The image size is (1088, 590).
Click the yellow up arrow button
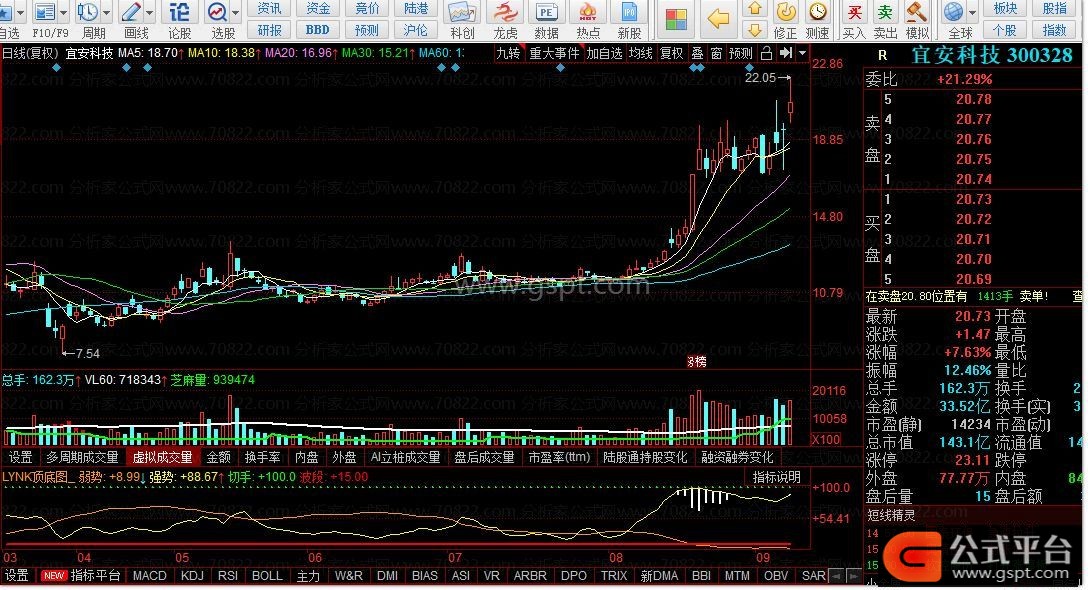coord(754,9)
